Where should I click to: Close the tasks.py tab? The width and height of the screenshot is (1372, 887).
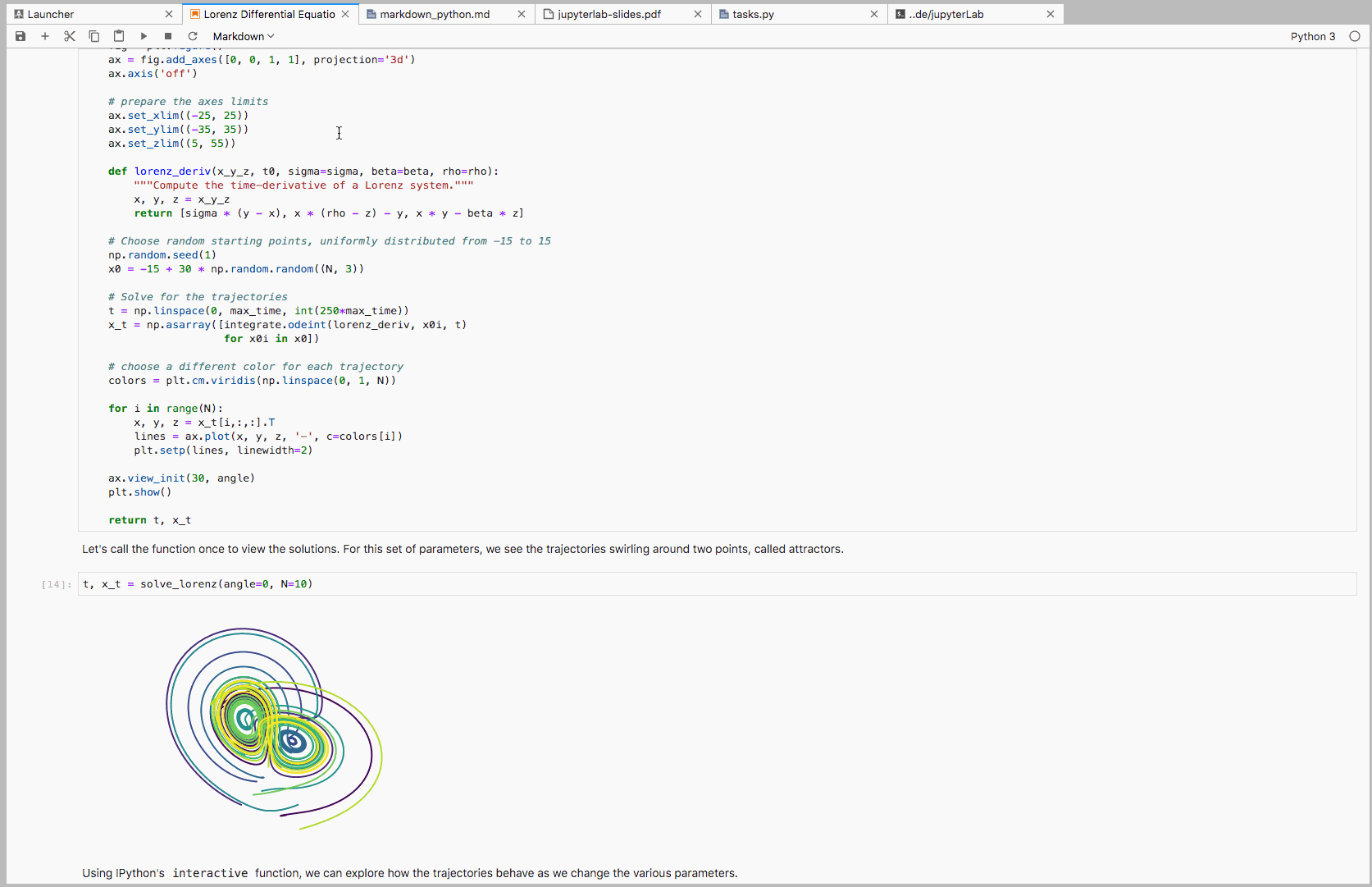point(874,14)
